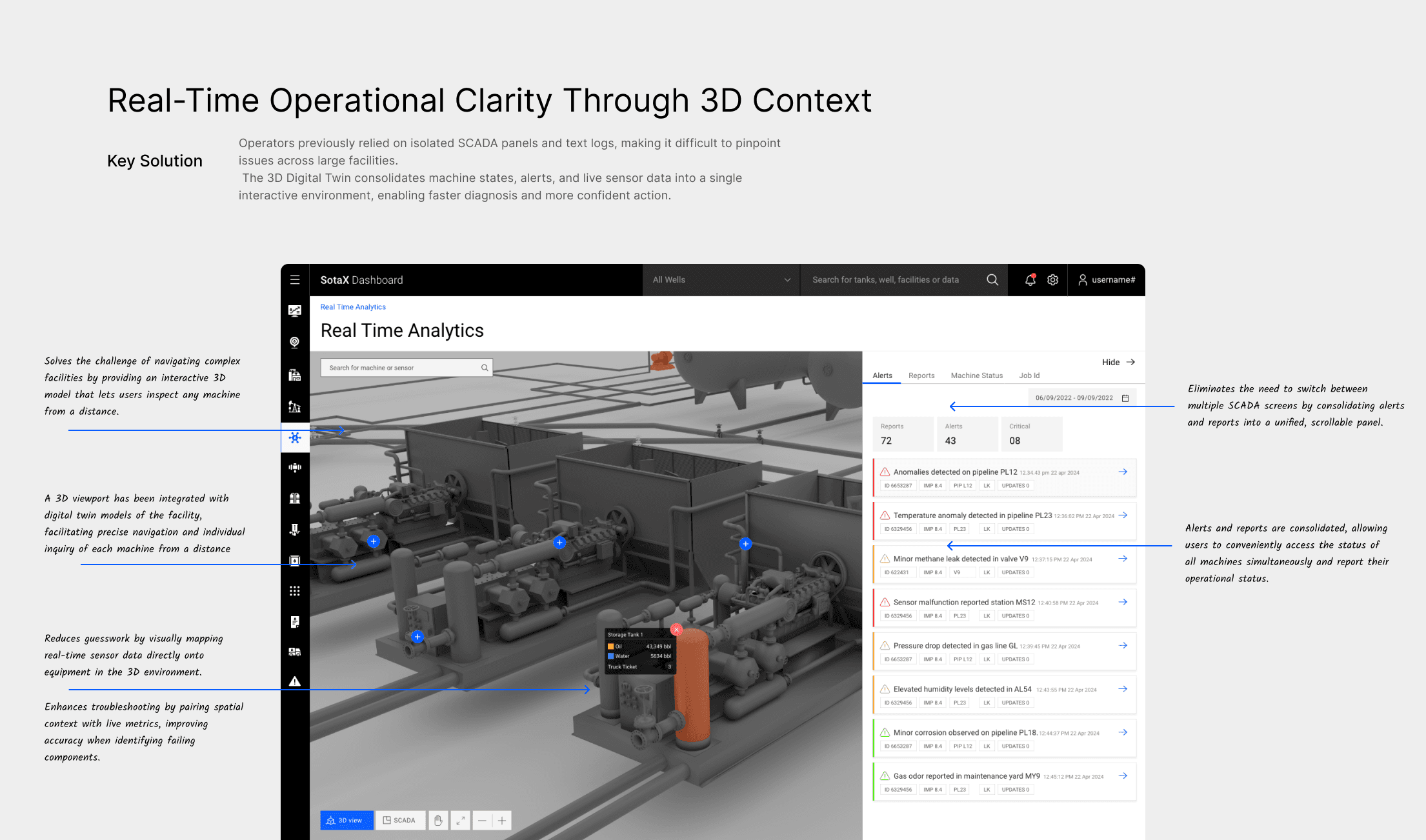Click the fullscreen expand arrows icon
The height and width of the screenshot is (840, 1426).
(x=460, y=820)
